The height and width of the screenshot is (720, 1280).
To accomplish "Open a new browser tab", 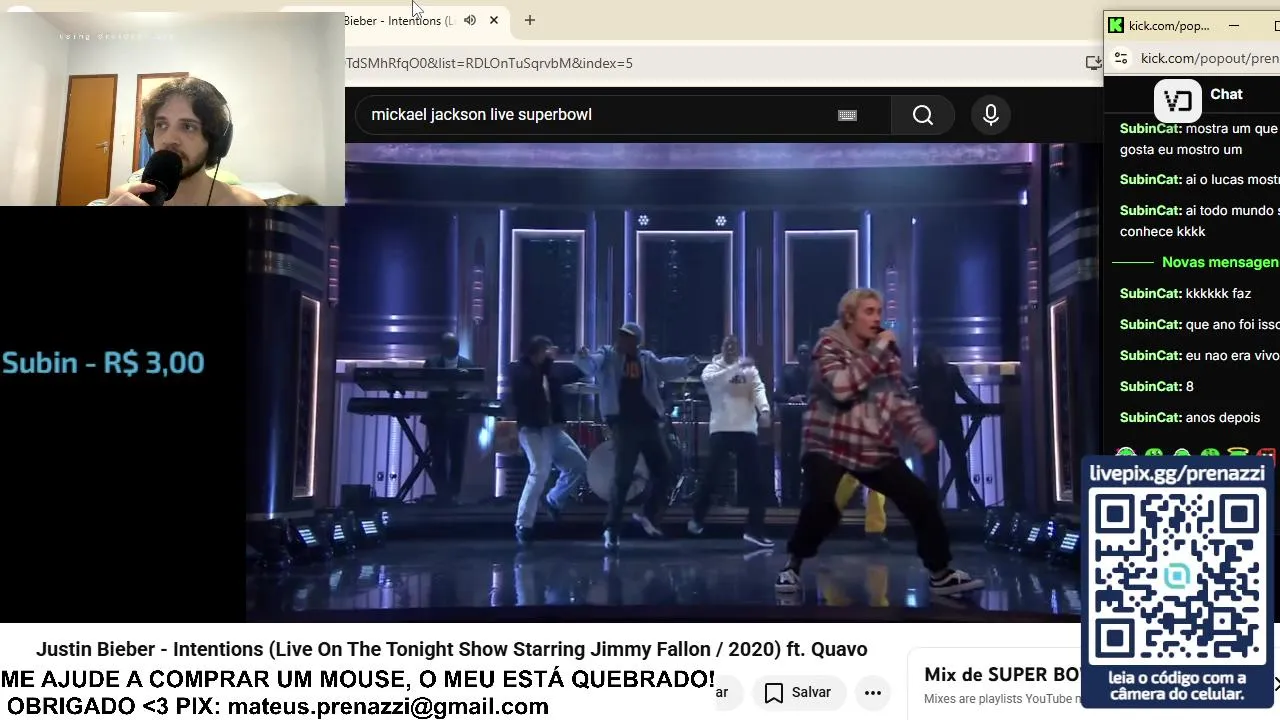I will click(x=530, y=20).
